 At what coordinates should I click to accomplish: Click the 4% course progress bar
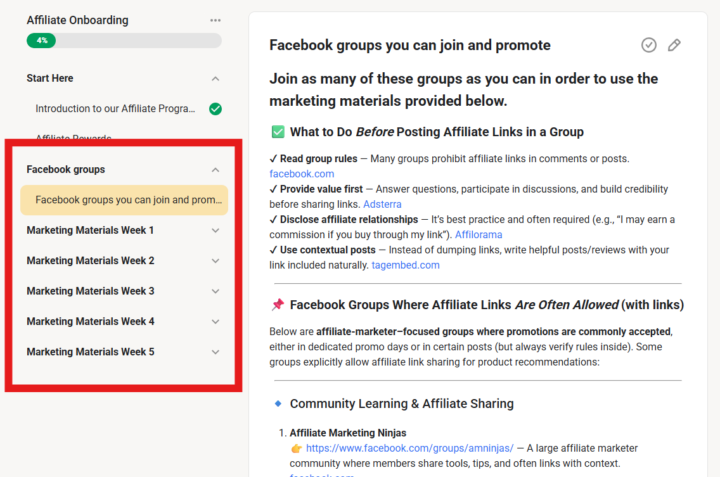pyautogui.click(x=124, y=40)
